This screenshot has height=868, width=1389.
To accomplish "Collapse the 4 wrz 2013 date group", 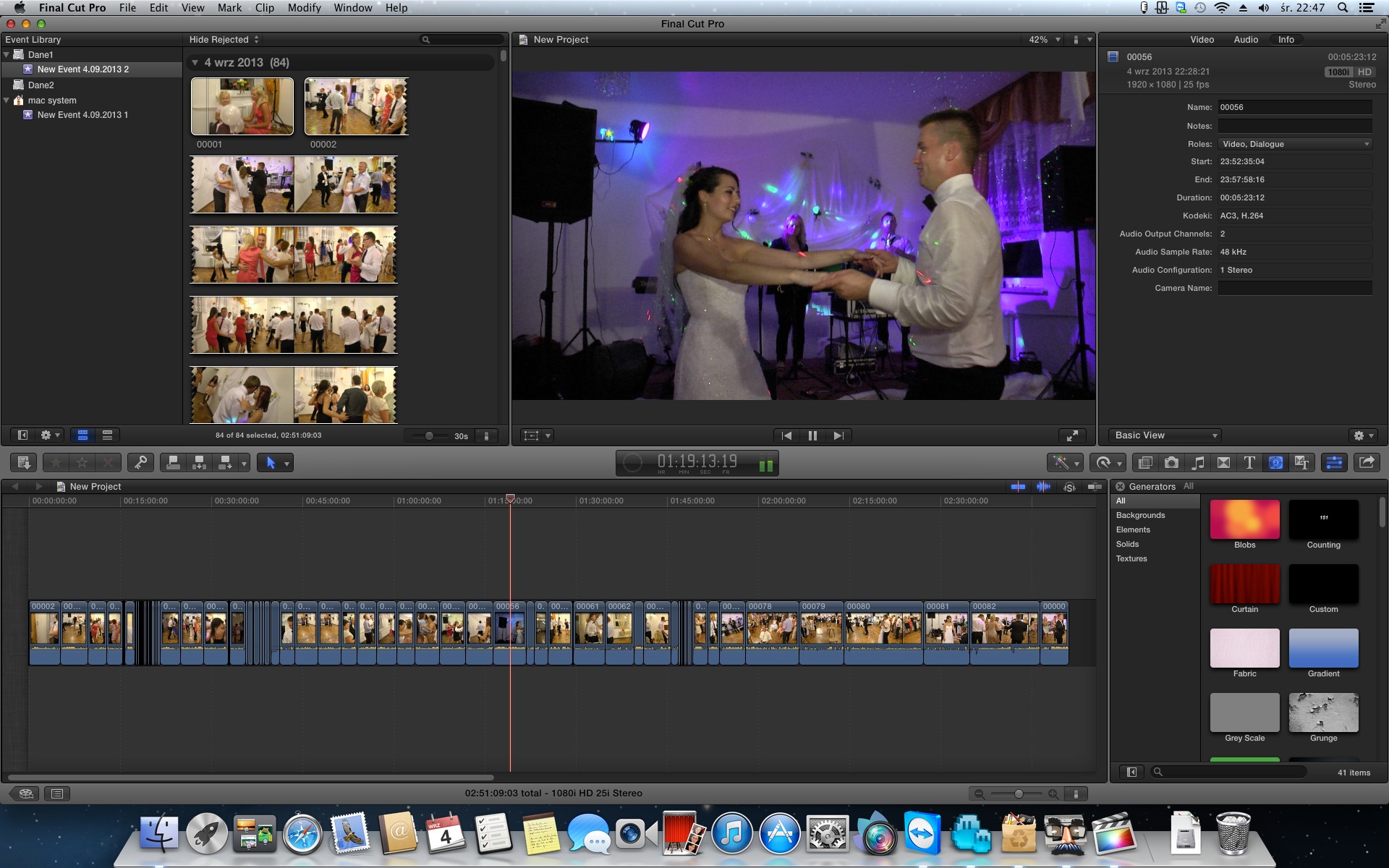I will tap(195, 63).
